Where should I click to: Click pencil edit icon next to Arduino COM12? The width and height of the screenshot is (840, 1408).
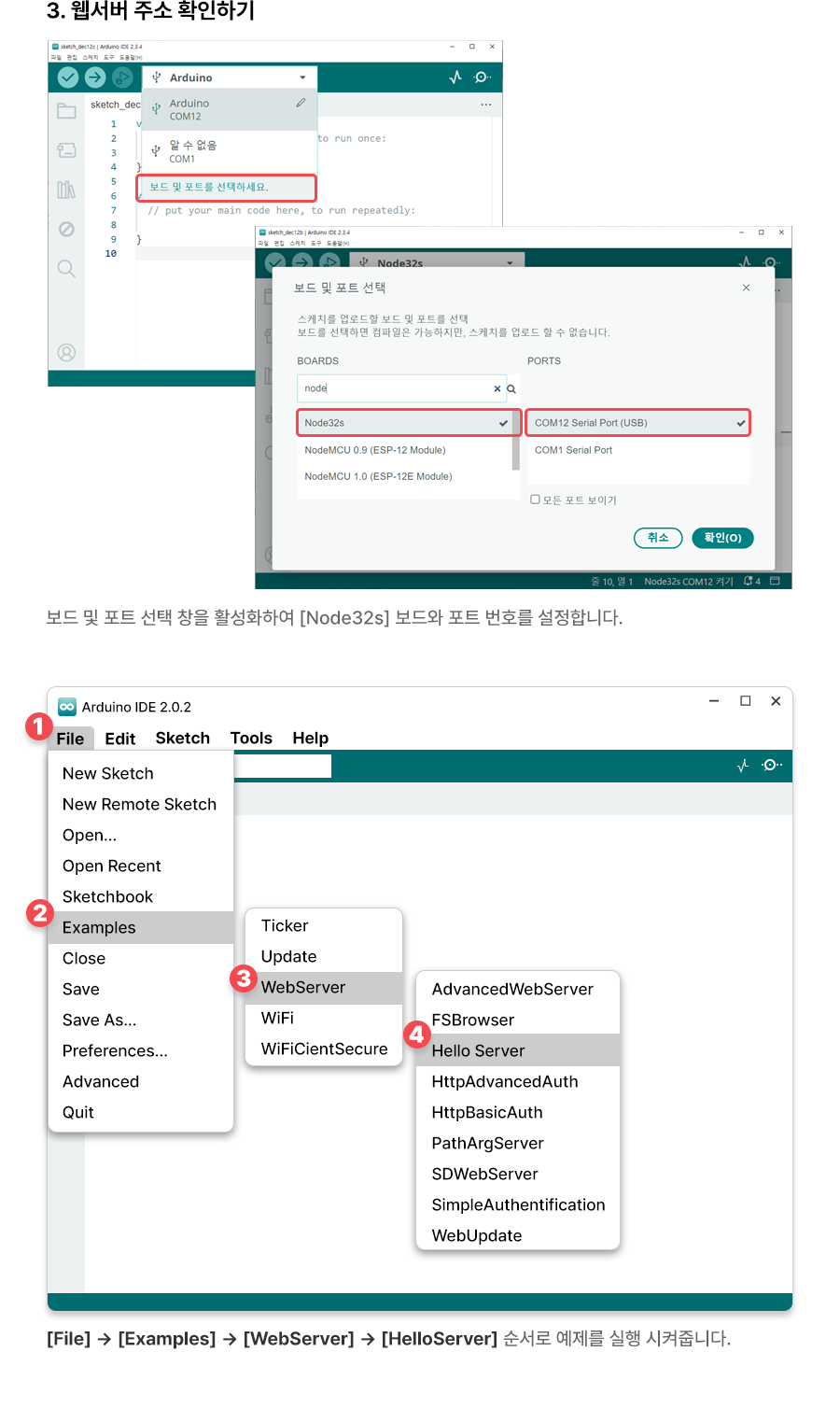coord(301,103)
